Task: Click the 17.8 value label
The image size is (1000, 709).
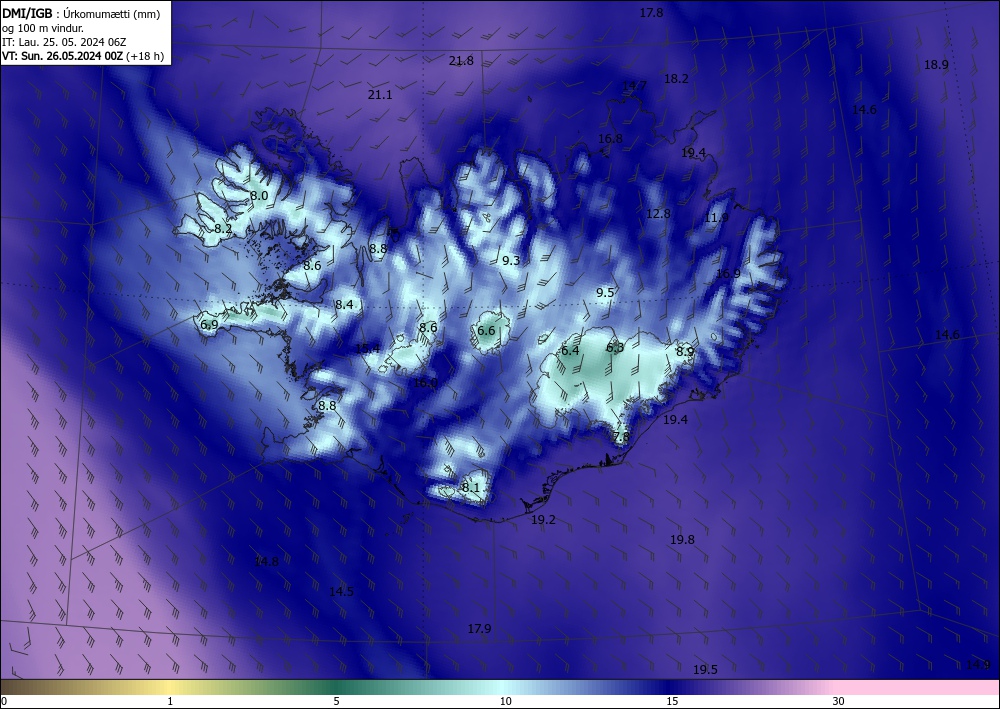Action: coord(651,13)
